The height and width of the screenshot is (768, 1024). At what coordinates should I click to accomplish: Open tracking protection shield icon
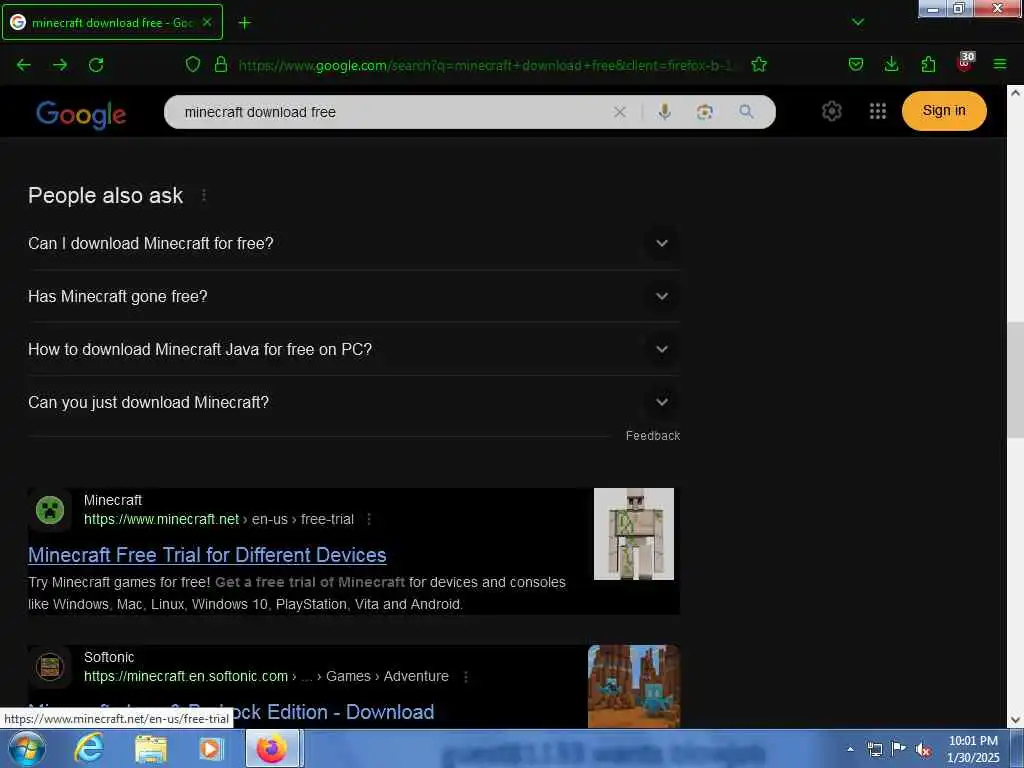pyautogui.click(x=193, y=65)
